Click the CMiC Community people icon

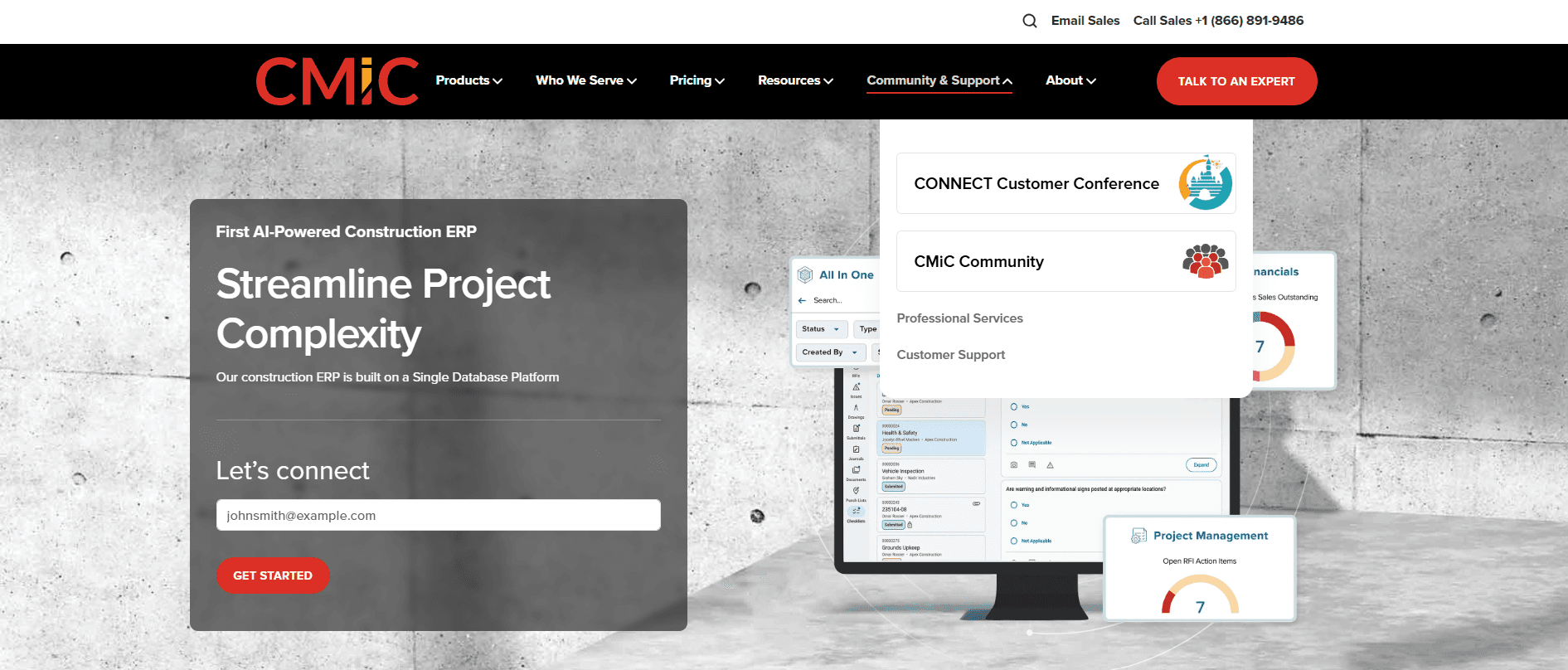click(x=1206, y=261)
